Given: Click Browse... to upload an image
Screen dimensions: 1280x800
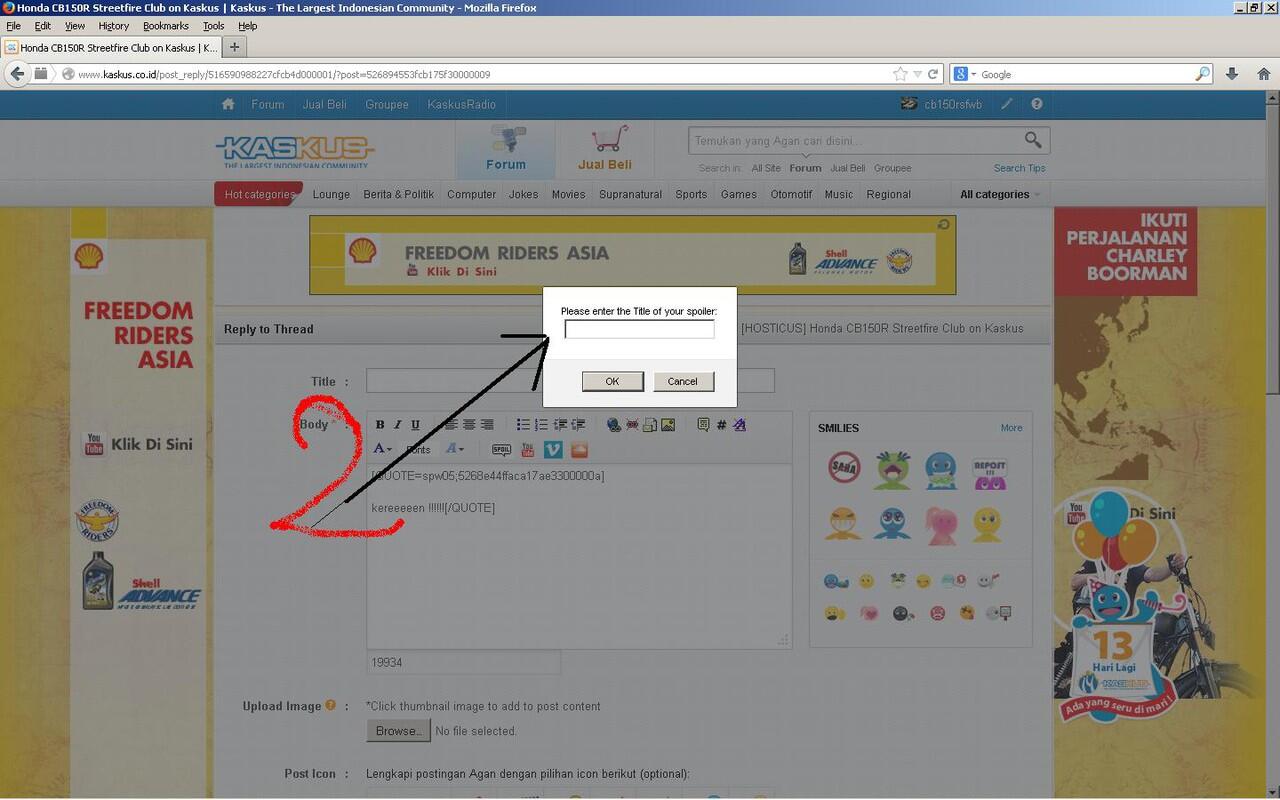Looking at the screenshot, I should pyautogui.click(x=398, y=731).
